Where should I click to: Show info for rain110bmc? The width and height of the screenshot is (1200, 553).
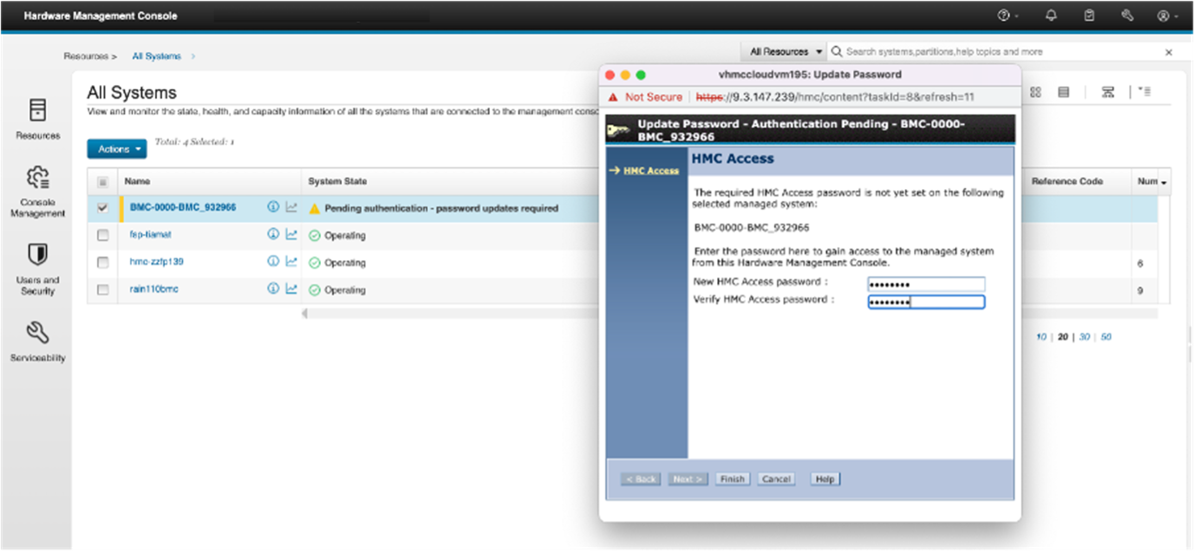[x=273, y=289]
